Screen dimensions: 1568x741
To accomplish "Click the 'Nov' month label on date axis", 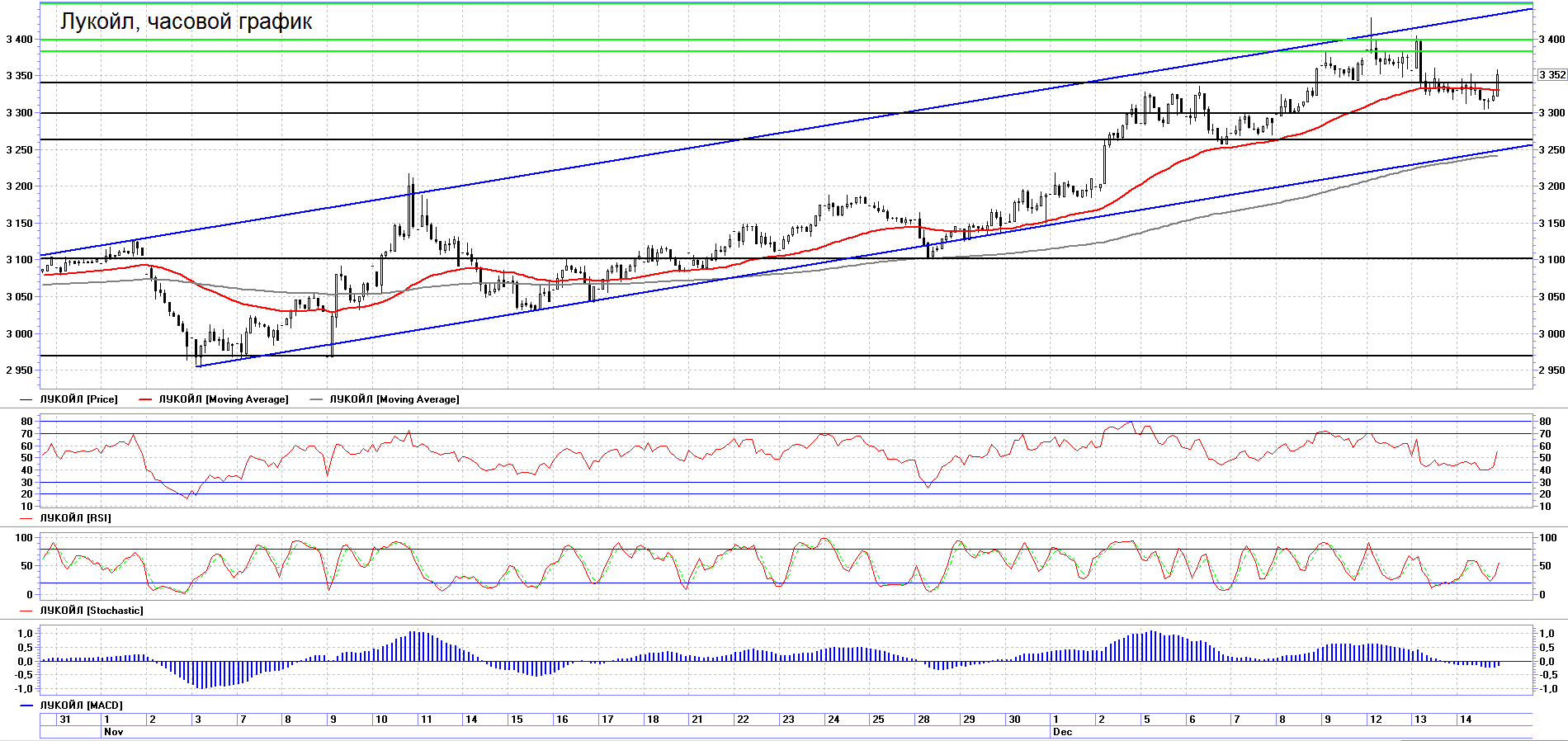I will tap(114, 732).
